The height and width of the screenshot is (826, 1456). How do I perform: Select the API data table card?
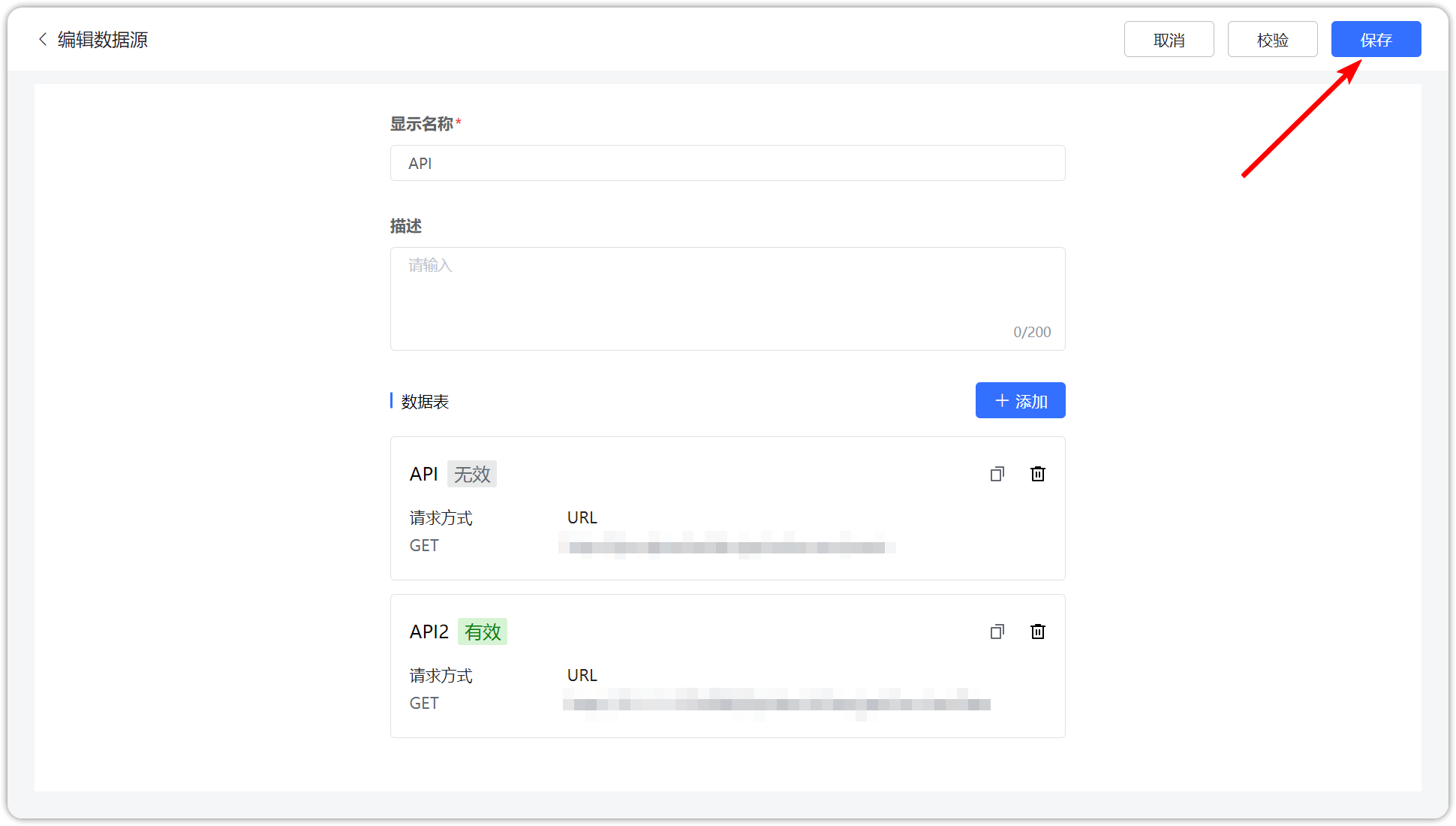coord(727,508)
